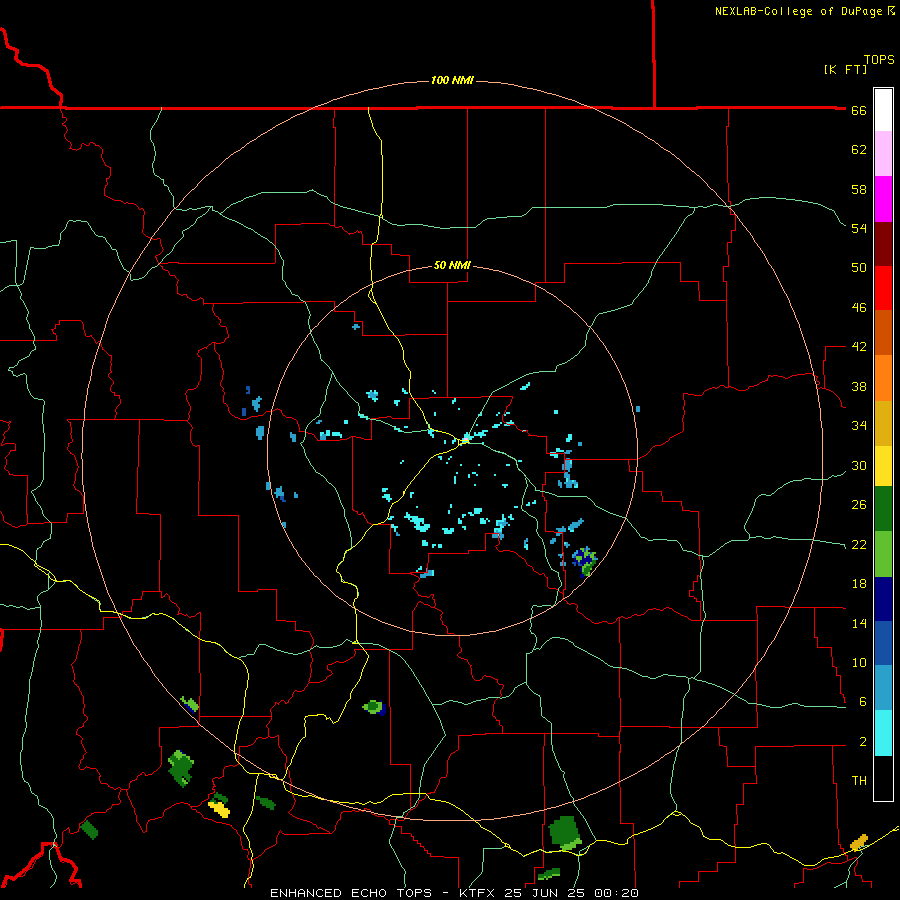Click the dark red swatch in the color scale
Image resolution: width=900 pixels, height=900 pixels.
[883, 244]
